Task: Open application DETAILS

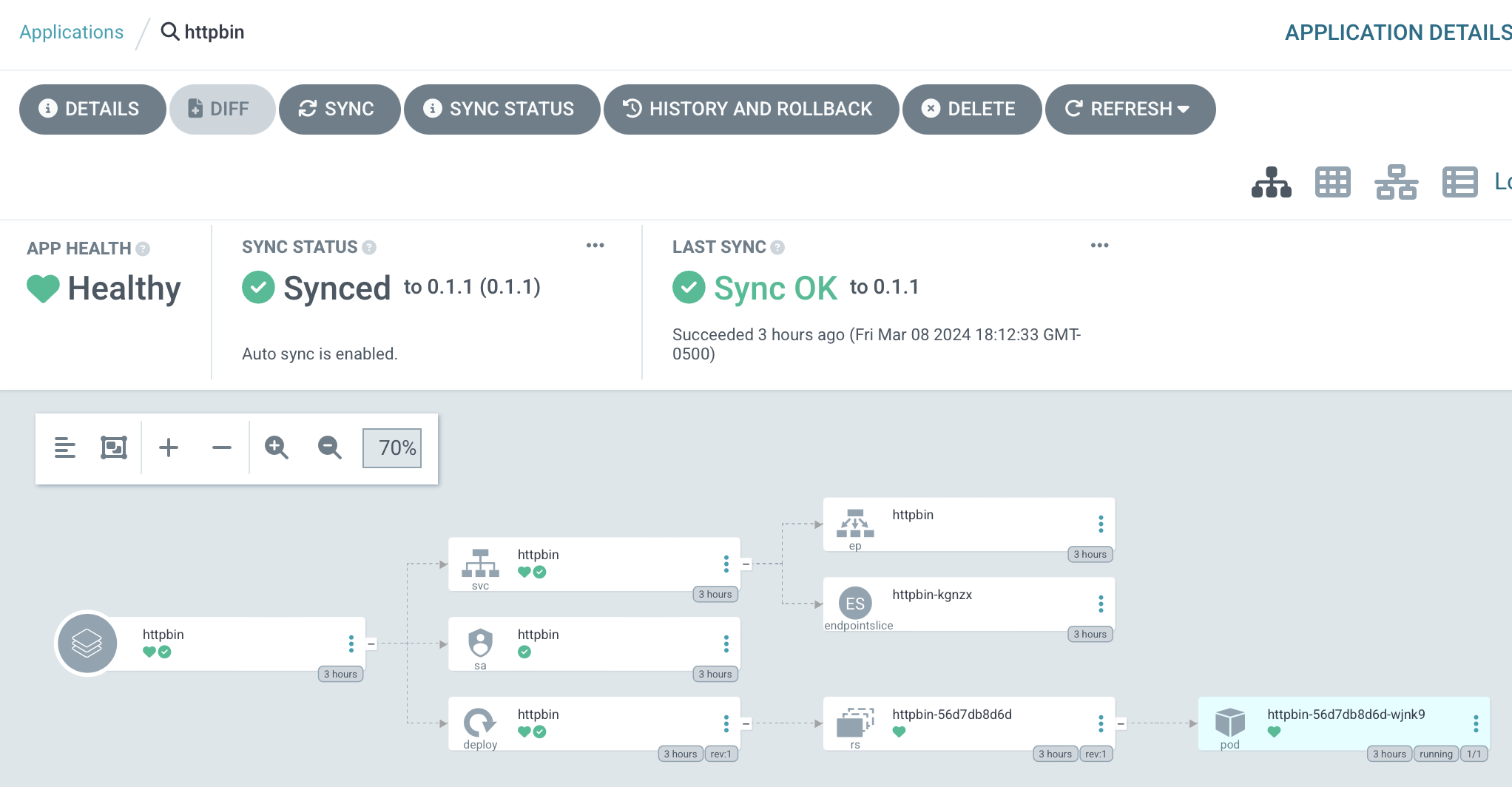Action: click(x=92, y=109)
